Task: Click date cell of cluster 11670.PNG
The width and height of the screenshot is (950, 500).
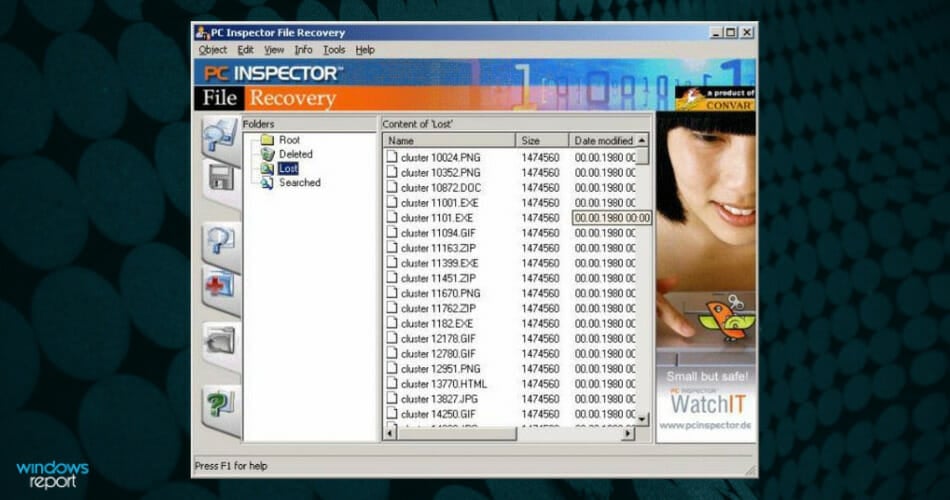Action: click(x=605, y=293)
